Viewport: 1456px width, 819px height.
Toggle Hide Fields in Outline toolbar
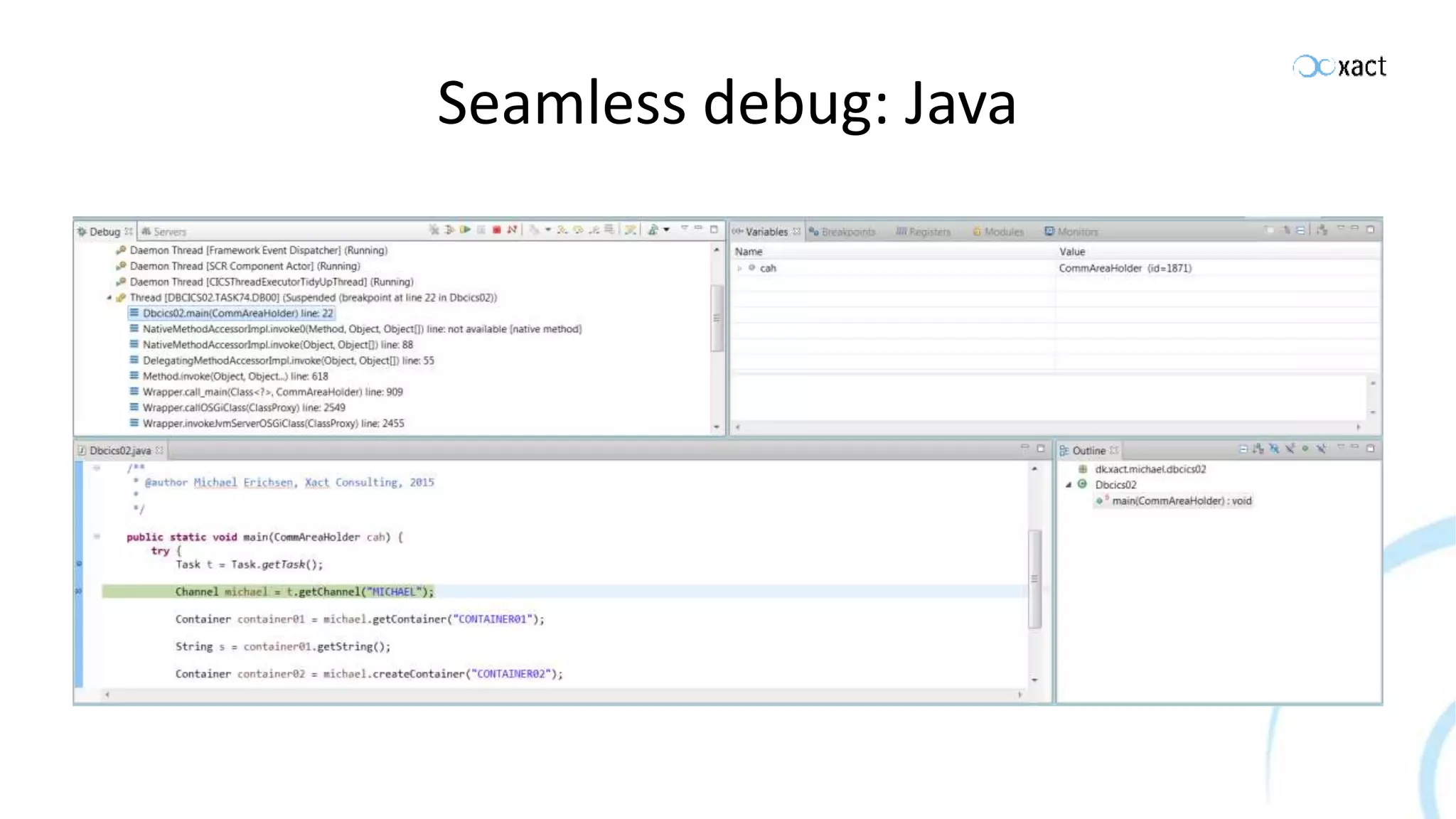(x=1274, y=449)
